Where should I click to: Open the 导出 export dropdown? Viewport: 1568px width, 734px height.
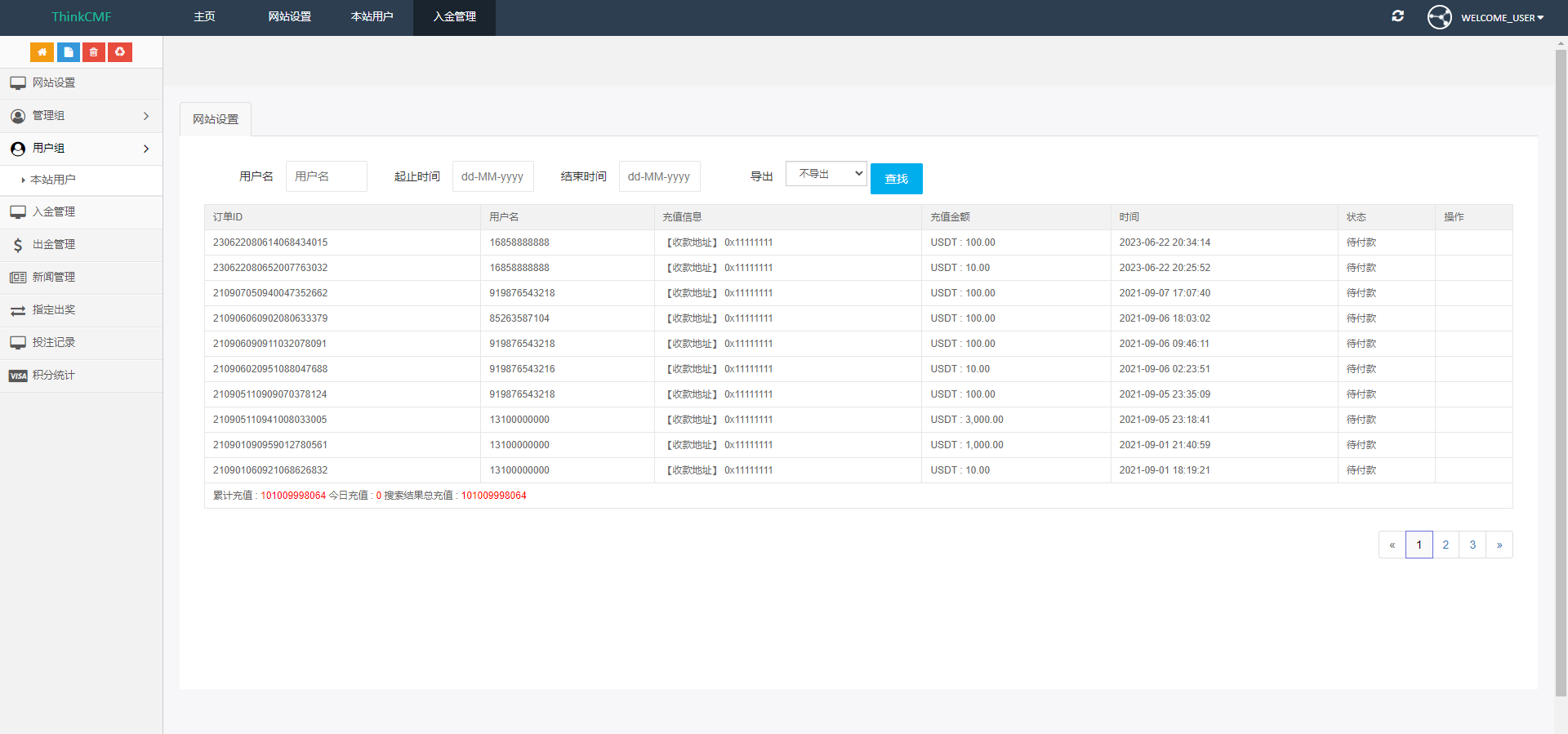click(x=826, y=174)
